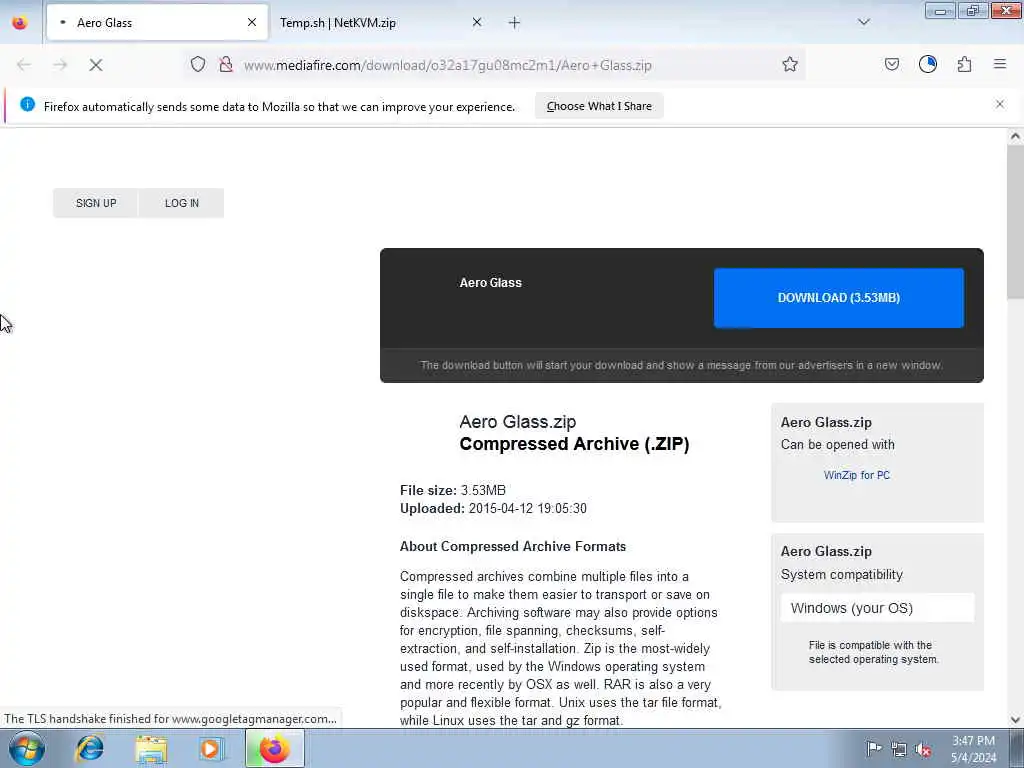Open the Firefox account icon

tap(927, 64)
